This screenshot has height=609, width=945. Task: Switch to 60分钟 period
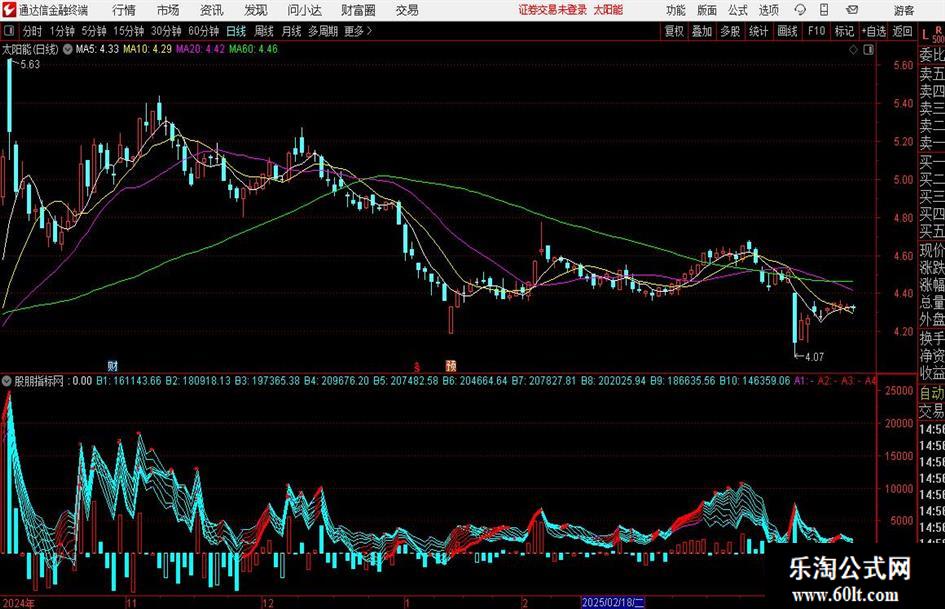[203, 31]
